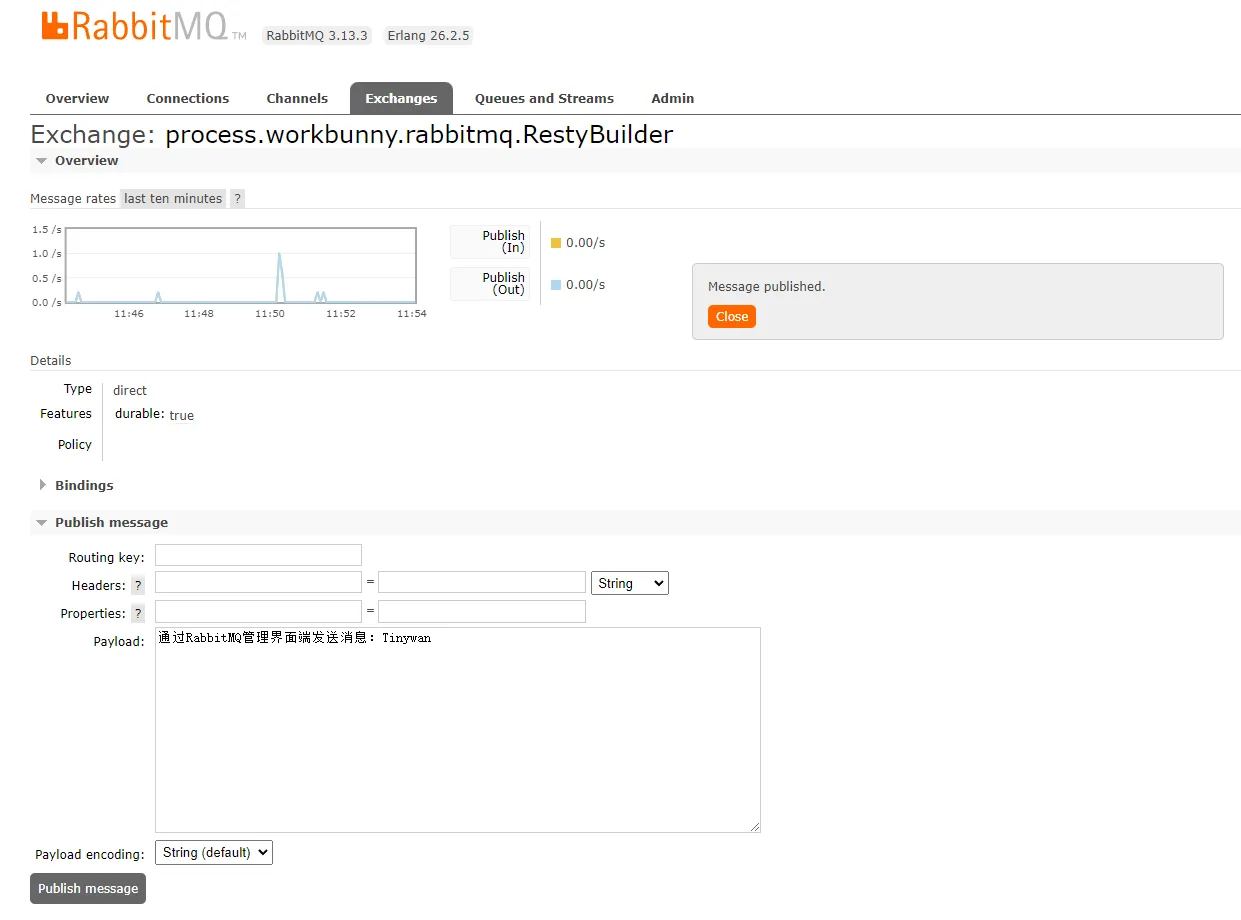
Task: Click the 'Message published.' text
Action: coord(767,286)
